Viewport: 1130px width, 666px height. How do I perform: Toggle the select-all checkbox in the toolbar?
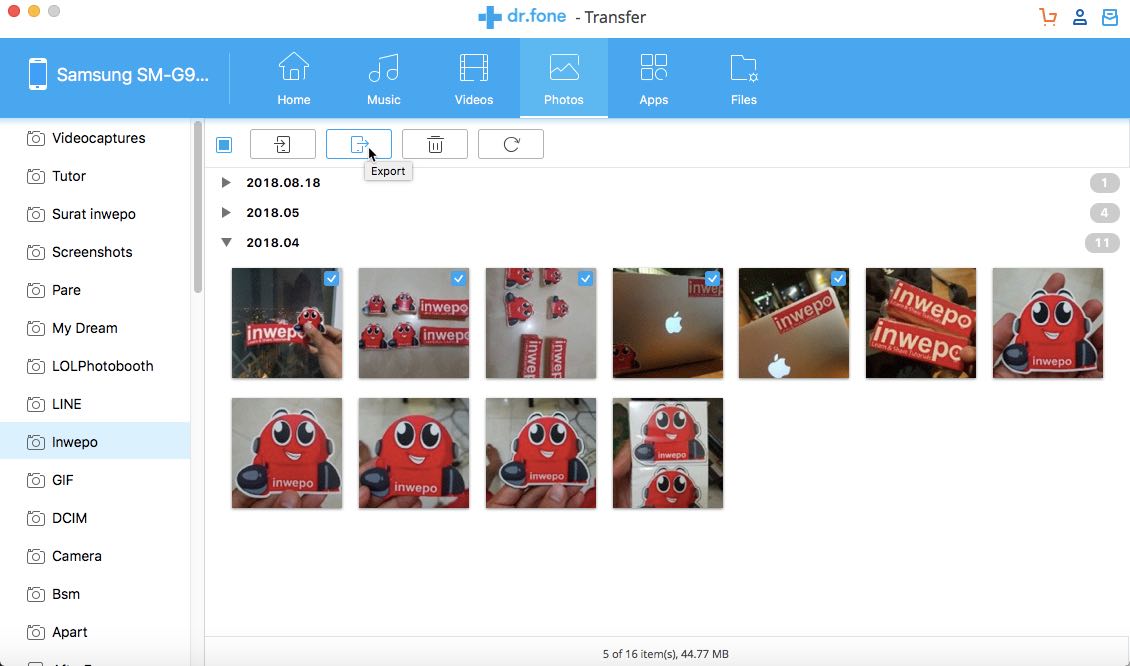tap(224, 145)
